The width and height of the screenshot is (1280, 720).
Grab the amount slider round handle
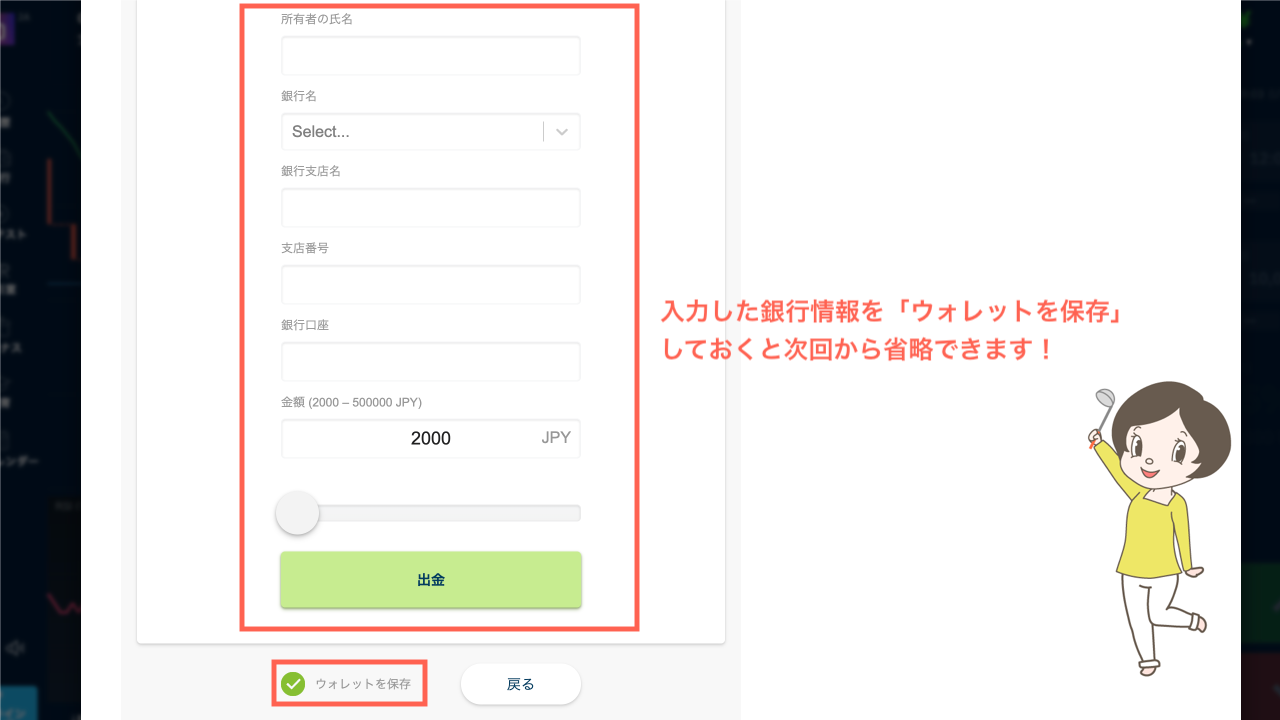(297, 513)
